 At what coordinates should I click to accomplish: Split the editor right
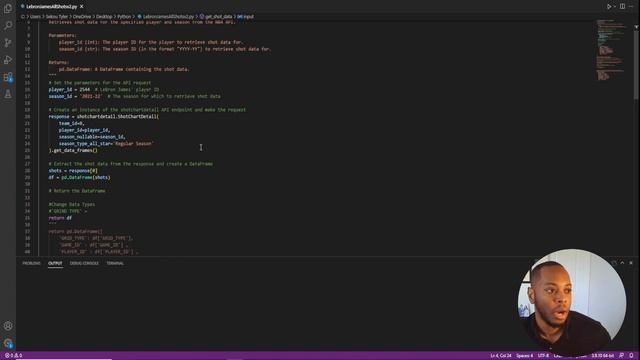[622, 7]
